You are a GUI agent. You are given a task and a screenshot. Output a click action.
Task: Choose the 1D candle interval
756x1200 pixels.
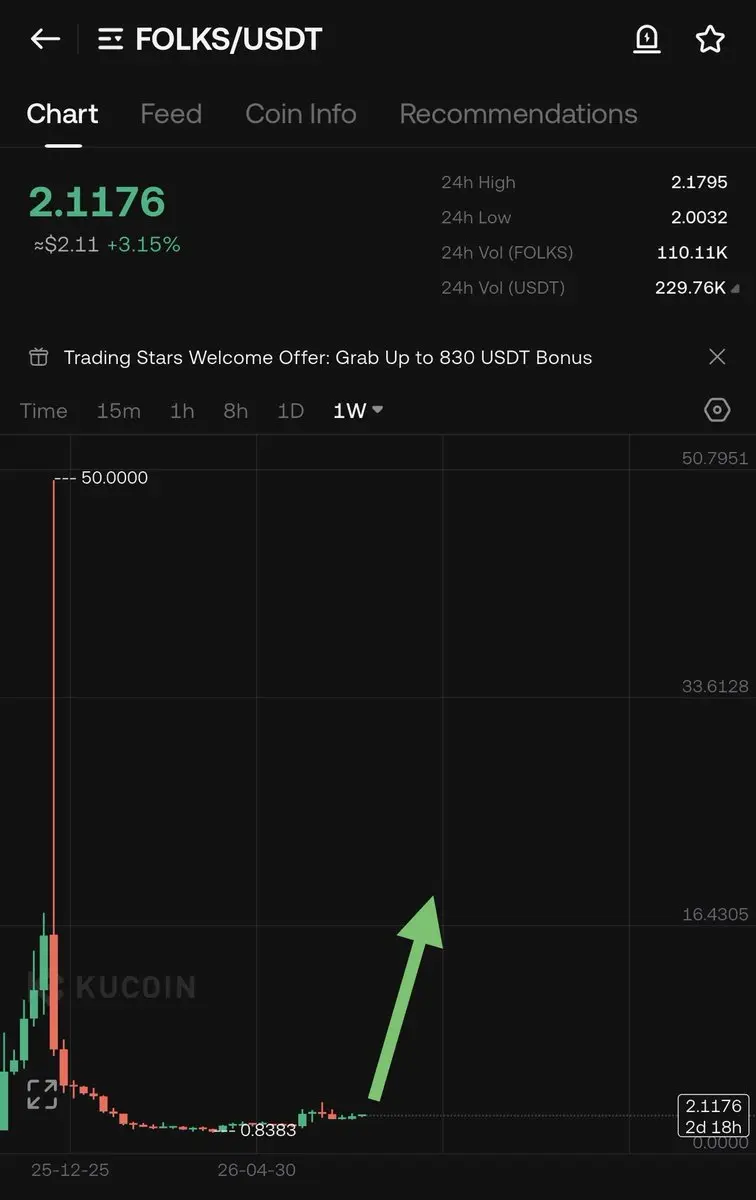tap(290, 411)
